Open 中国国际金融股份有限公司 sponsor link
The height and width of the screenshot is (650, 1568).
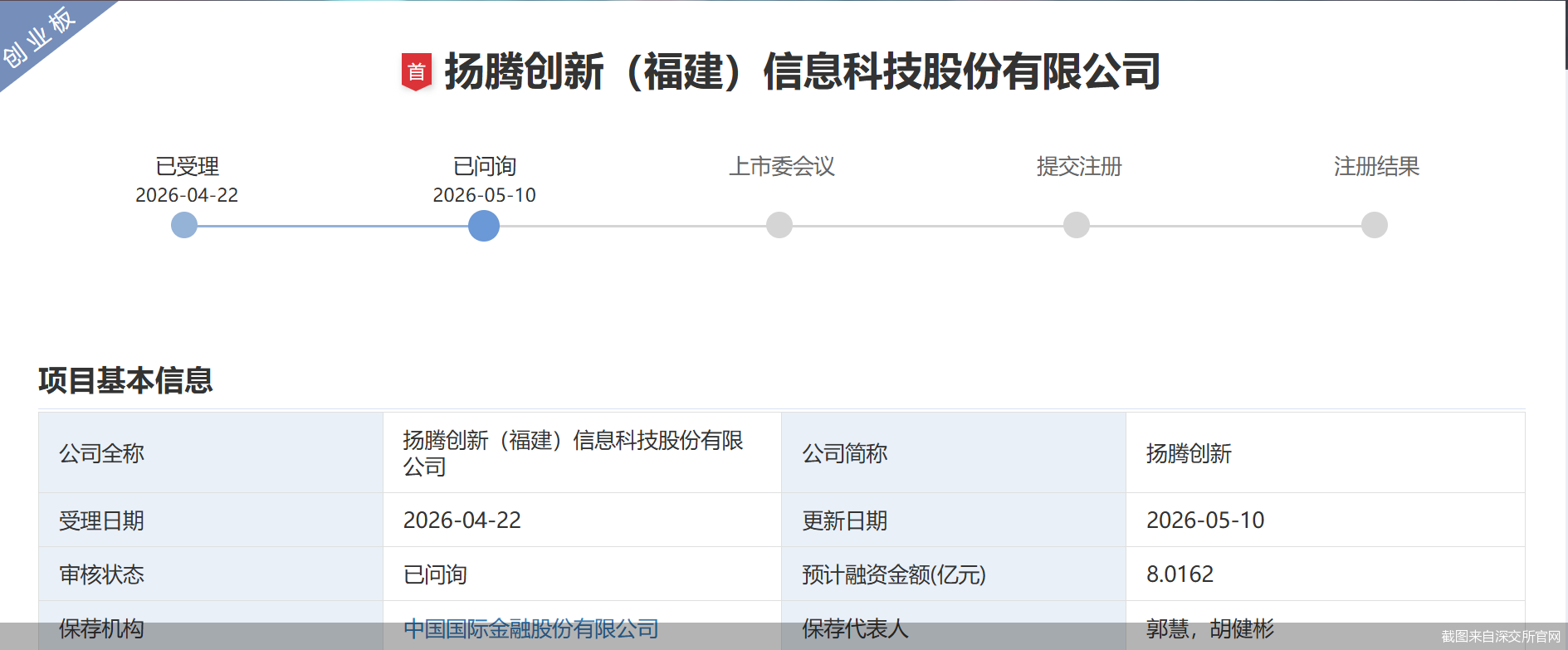tap(531, 628)
